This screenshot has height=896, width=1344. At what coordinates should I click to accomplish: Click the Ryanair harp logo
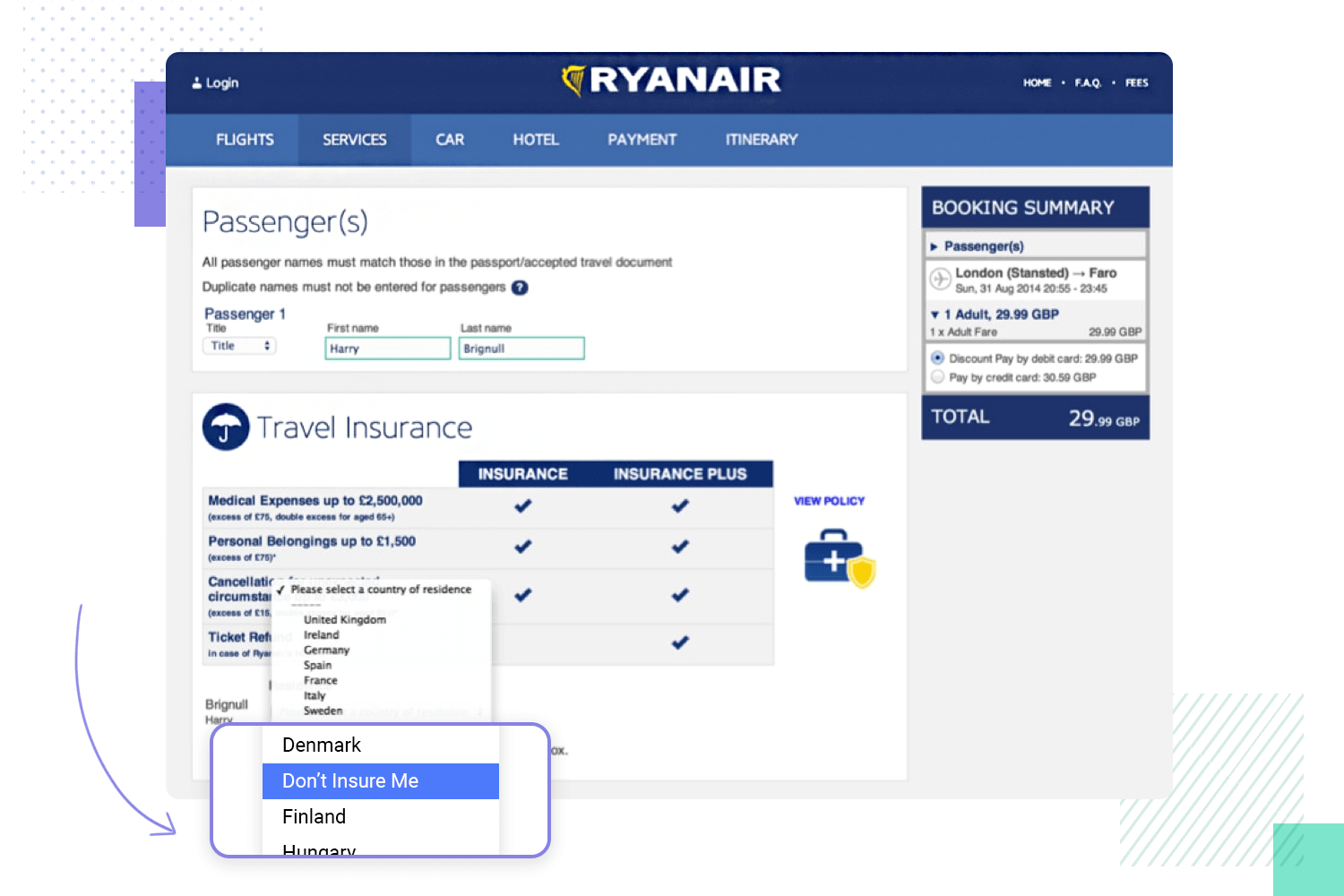point(573,80)
